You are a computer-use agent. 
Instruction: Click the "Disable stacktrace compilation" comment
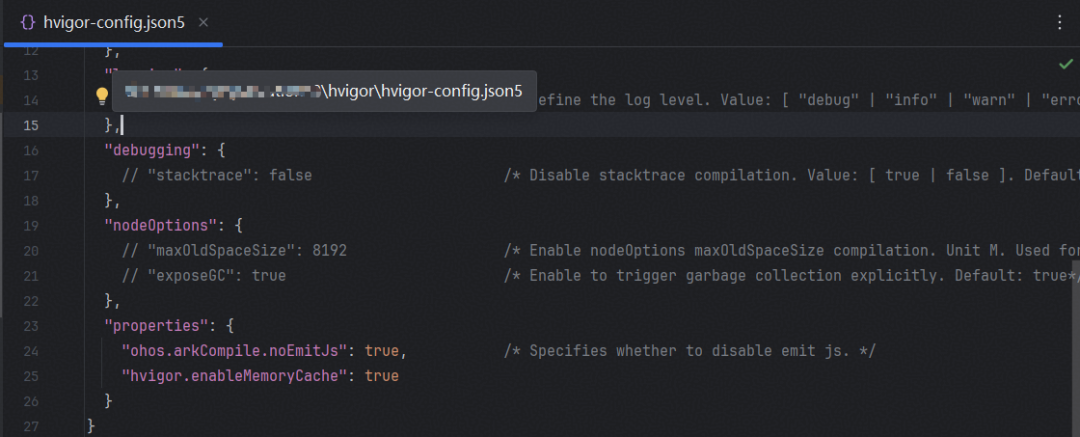click(x=791, y=175)
